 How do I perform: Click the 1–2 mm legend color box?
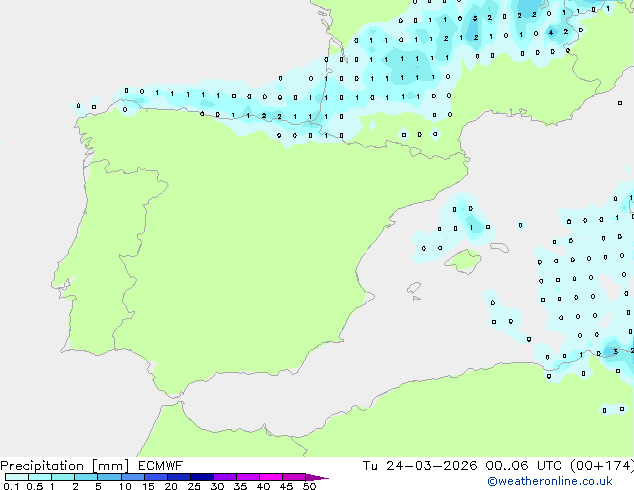(63, 477)
